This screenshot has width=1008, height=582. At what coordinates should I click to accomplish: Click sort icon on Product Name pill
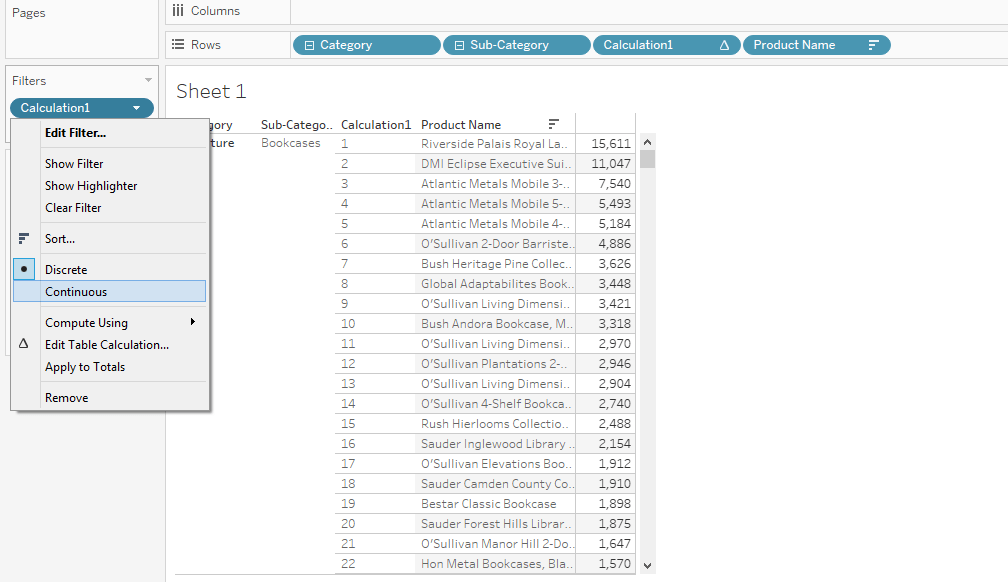pos(873,45)
